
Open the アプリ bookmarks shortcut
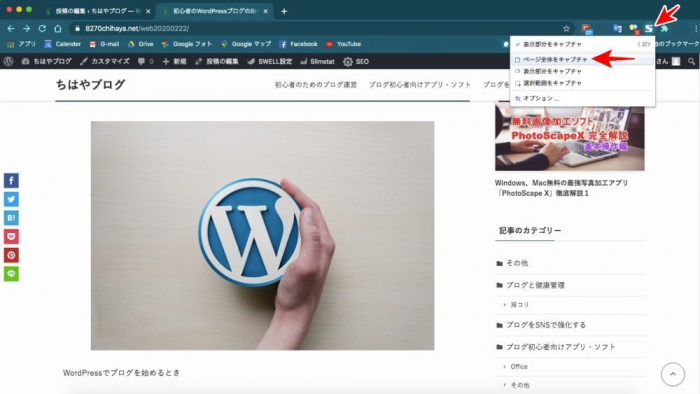(x=21, y=44)
